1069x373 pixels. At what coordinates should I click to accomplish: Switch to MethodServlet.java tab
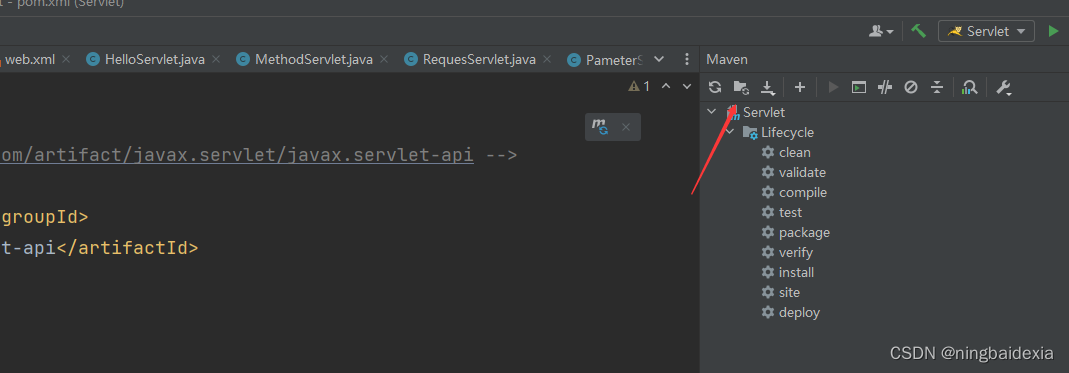(x=314, y=59)
